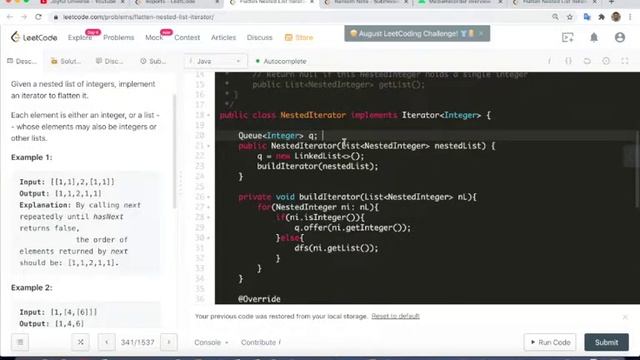Click the LeetCode logo

(34, 37)
